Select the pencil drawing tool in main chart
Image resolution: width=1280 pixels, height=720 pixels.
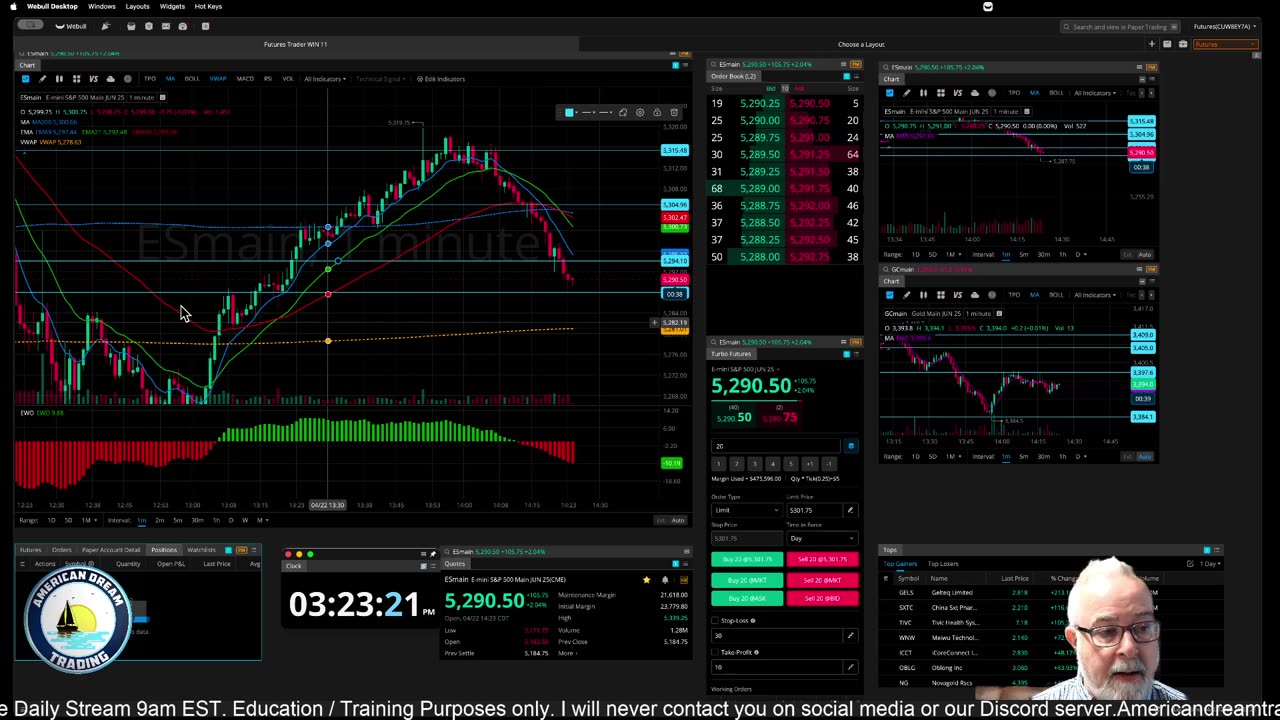point(42,79)
